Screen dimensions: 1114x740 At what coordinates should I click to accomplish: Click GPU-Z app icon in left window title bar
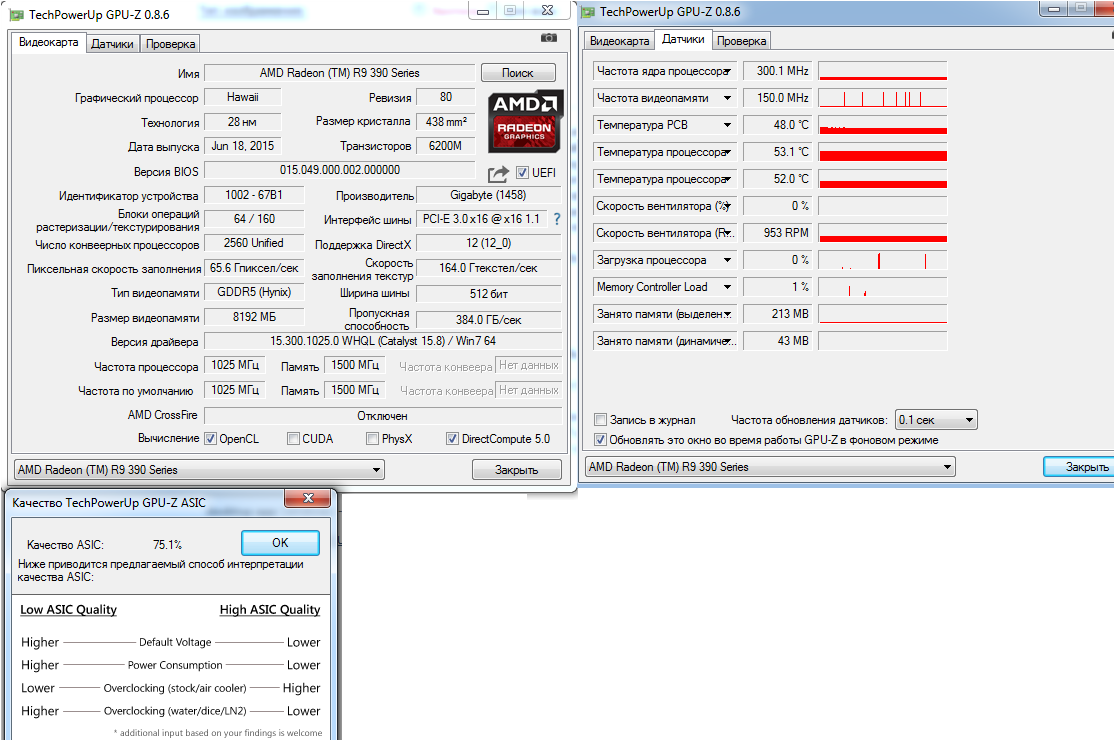[x=17, y=15]
